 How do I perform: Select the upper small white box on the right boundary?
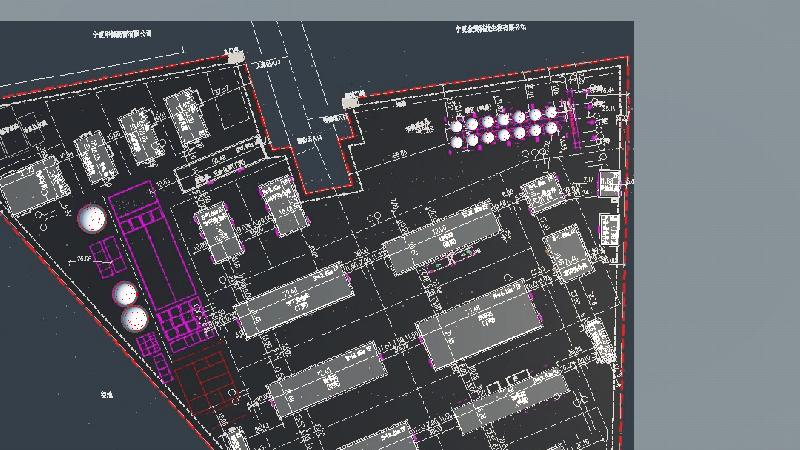[609, 183]
